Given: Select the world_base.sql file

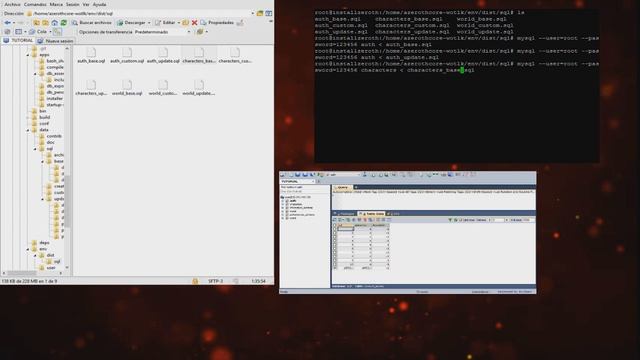Looking at the screenshot, I should click(x=127, y=88).
